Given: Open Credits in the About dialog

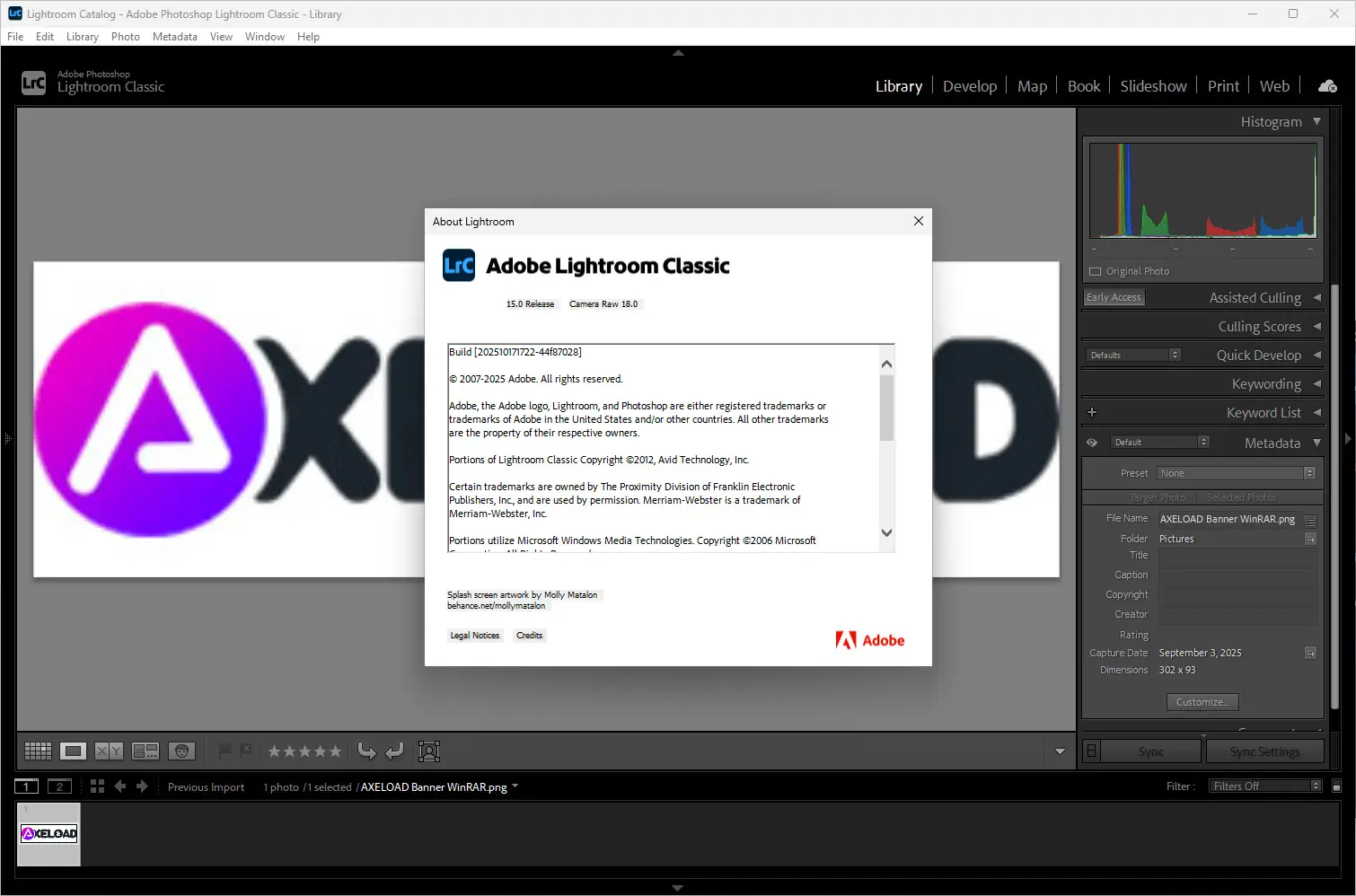Looking at the screenshot, I should click(x=529, y=635).
